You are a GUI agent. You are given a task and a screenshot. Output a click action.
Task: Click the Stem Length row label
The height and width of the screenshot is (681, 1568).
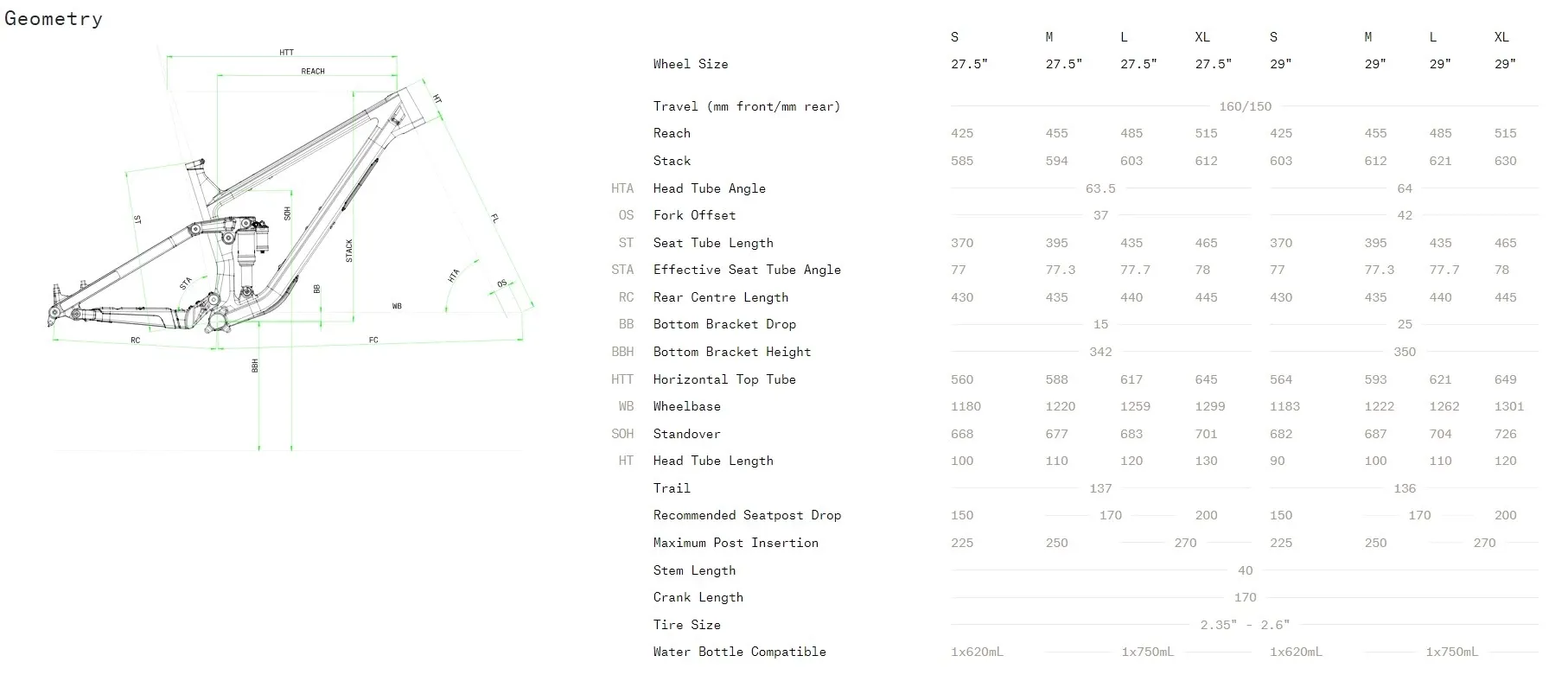tap(694, 570)
